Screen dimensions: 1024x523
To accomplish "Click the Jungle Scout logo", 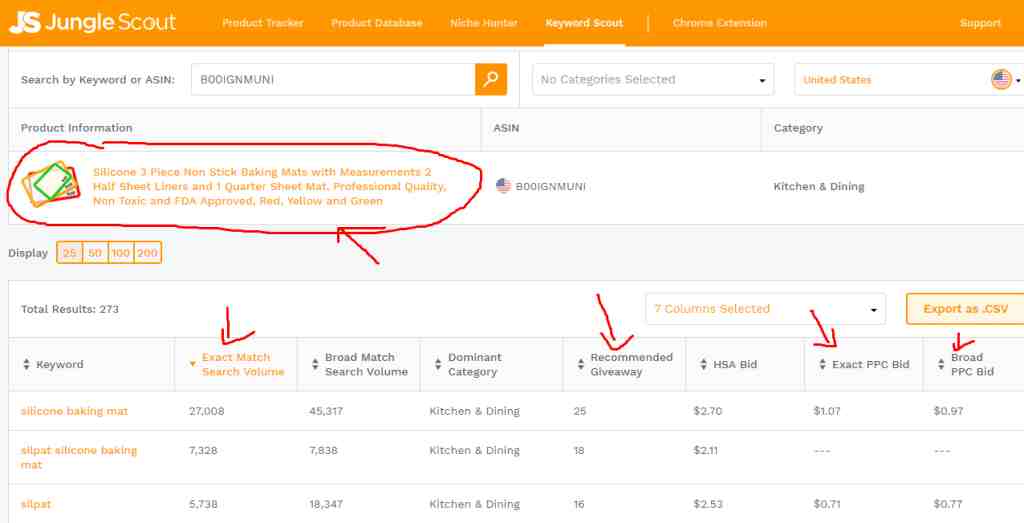I will (92, 23).
